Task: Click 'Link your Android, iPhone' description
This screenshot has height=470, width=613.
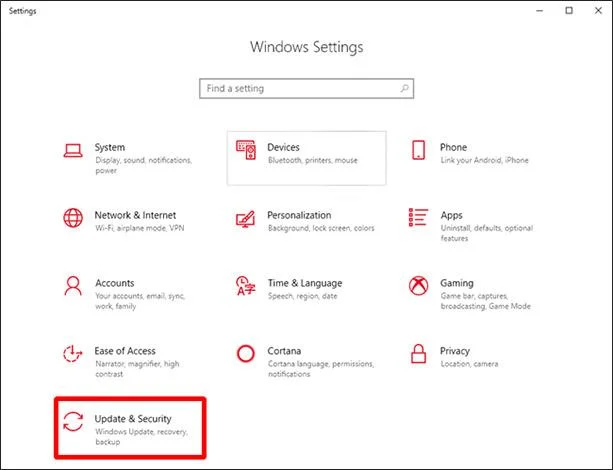Action: pyautogui.click(x=484, y=160)
